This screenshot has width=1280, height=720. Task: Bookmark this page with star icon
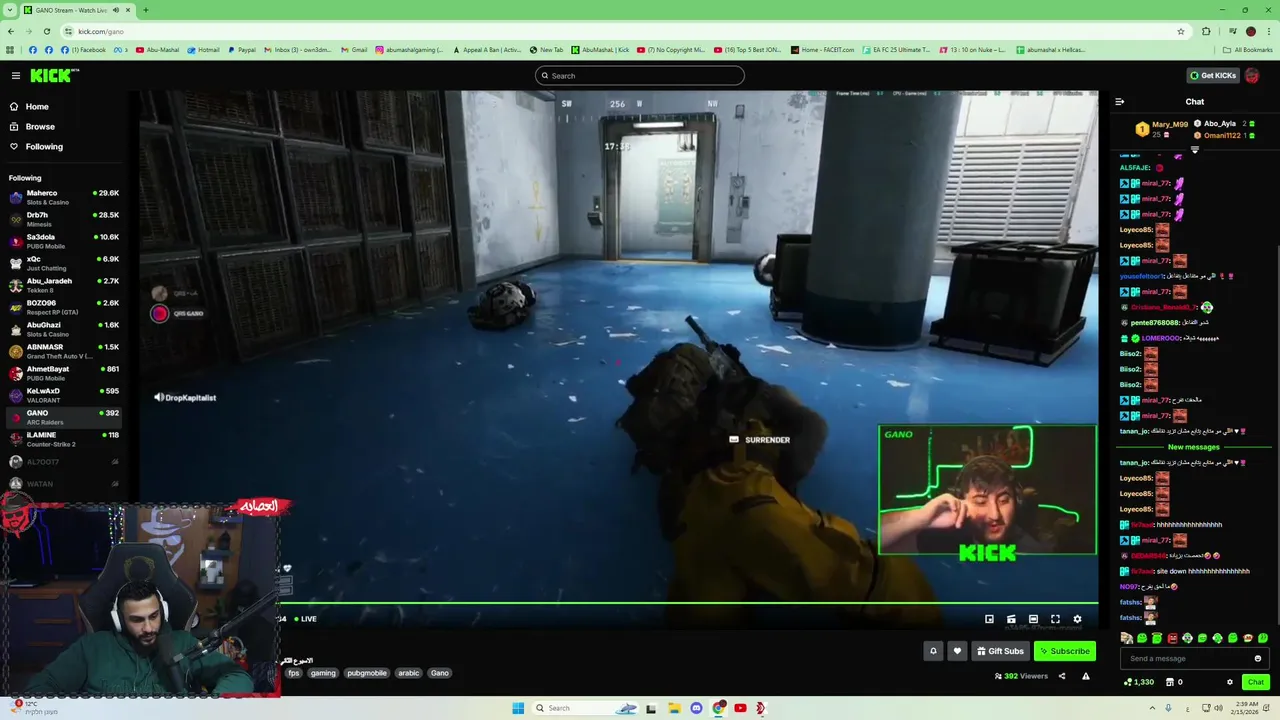1181,31
